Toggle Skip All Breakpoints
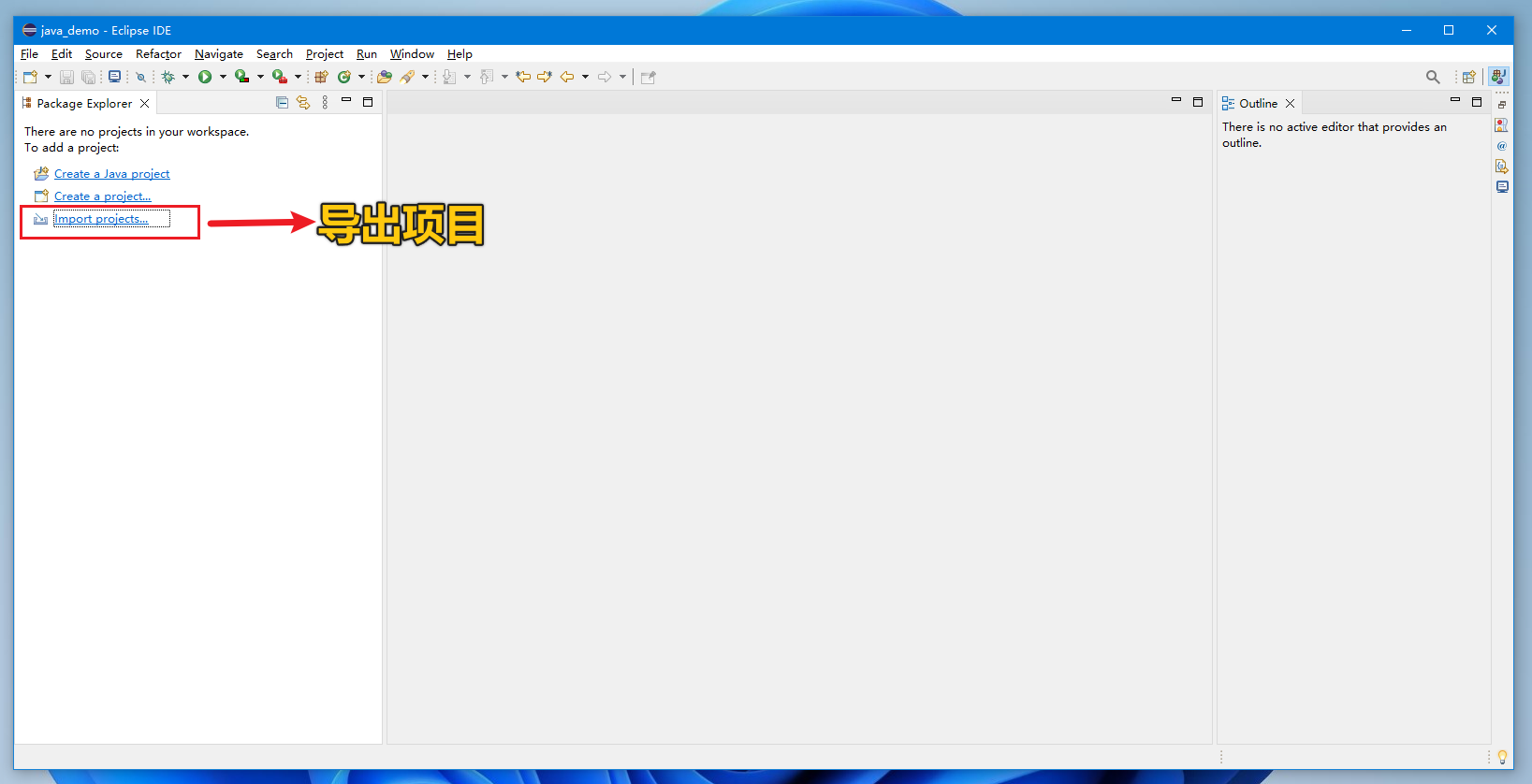This screenshot has height=784, width=1532. pyautogui.click(x=141, y=77)
